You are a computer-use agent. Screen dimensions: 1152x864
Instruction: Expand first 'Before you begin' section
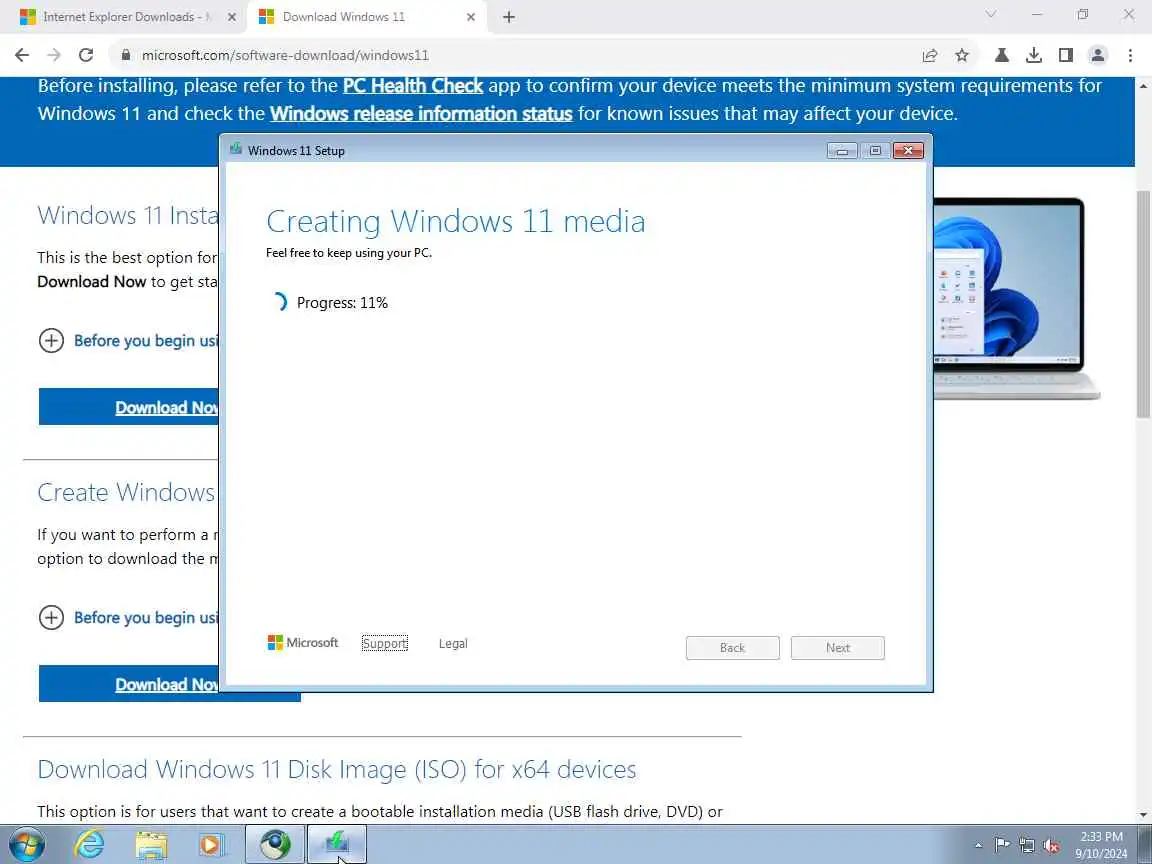129,341
